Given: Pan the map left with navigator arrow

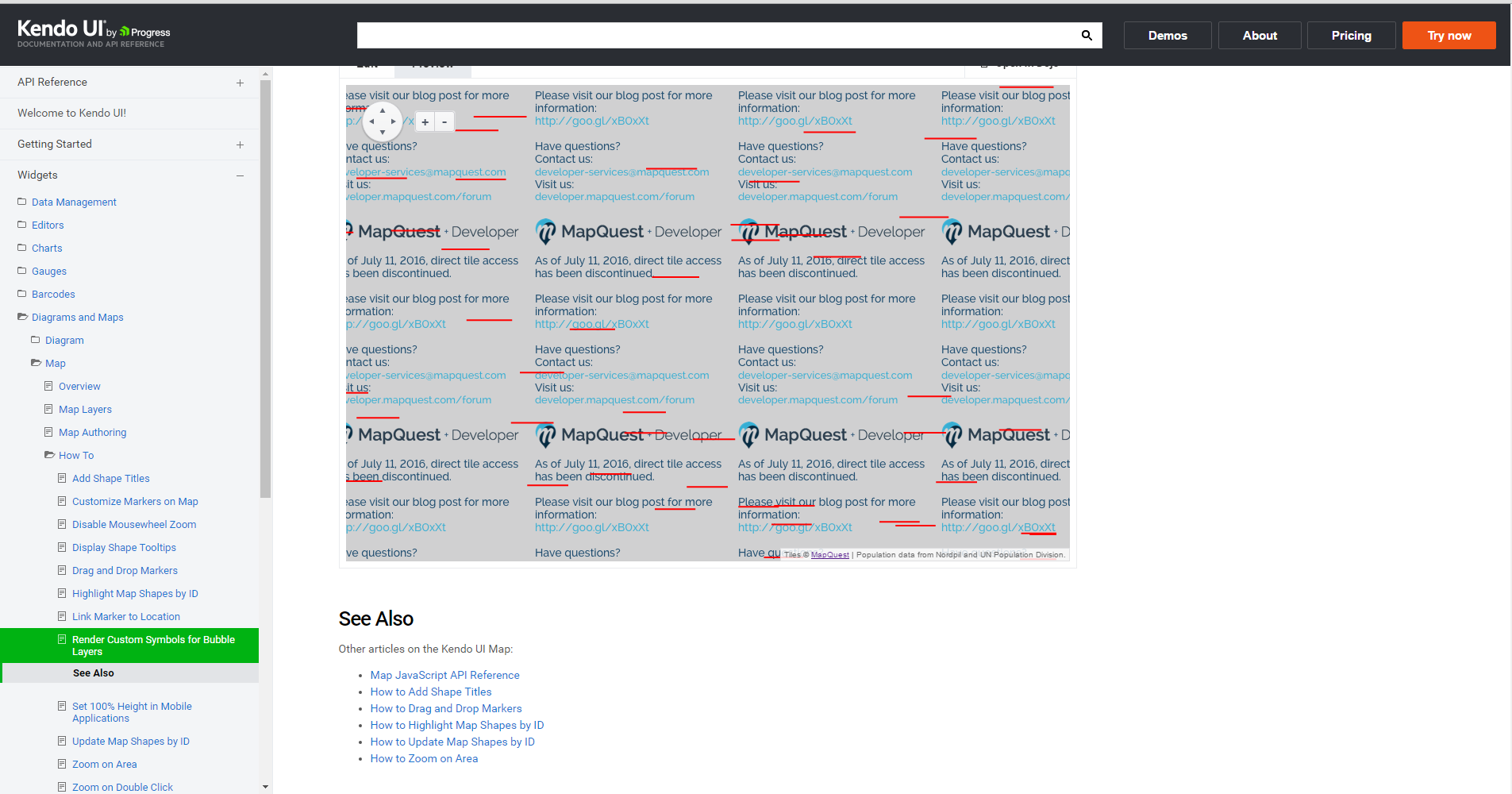Looking at the screenshot, I should click(x=372, y=121).
